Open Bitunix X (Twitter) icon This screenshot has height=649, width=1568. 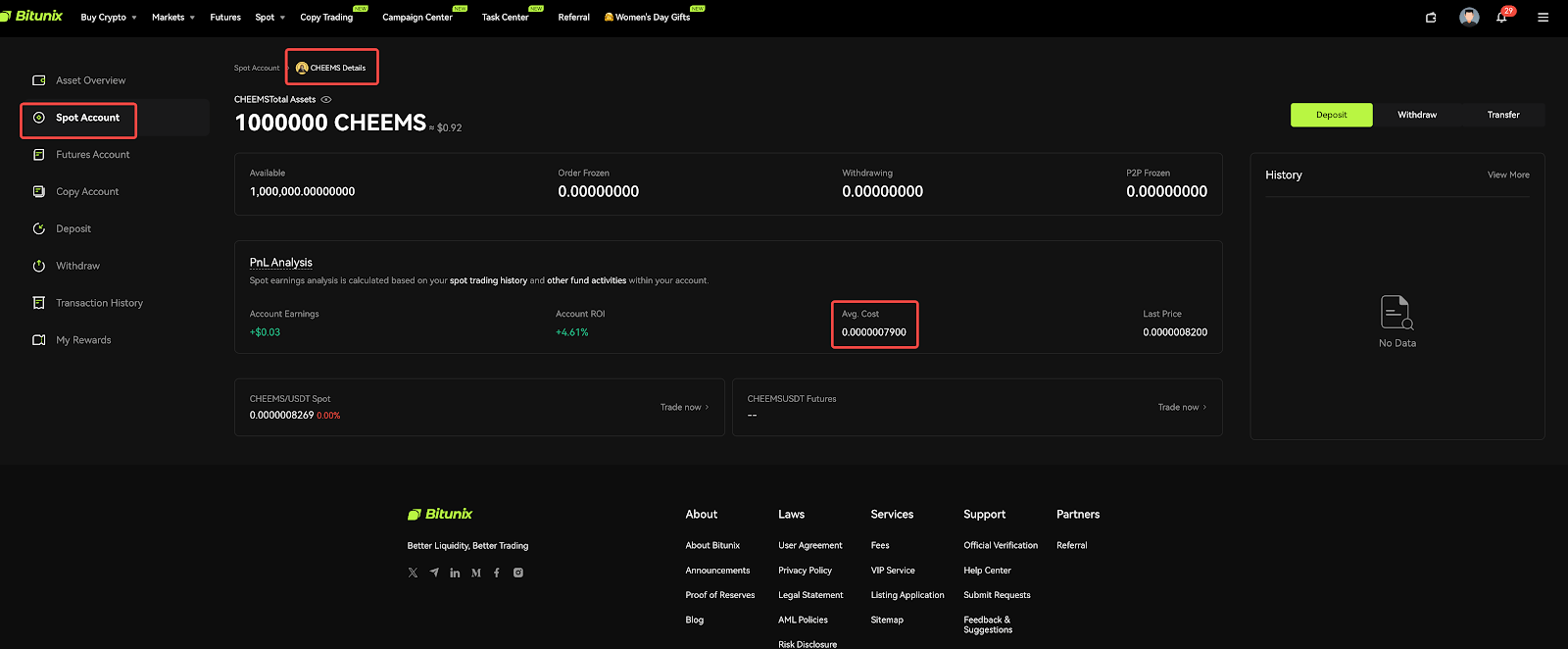click(413, 573)
